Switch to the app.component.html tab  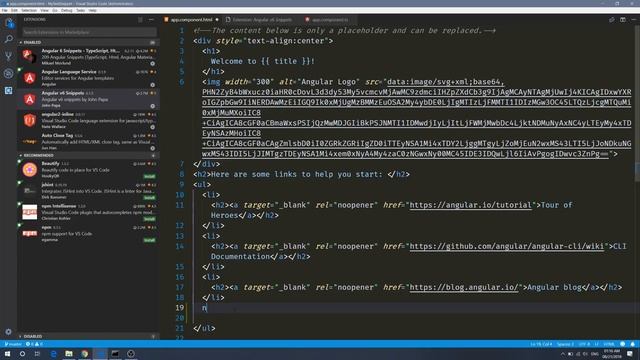191,20
